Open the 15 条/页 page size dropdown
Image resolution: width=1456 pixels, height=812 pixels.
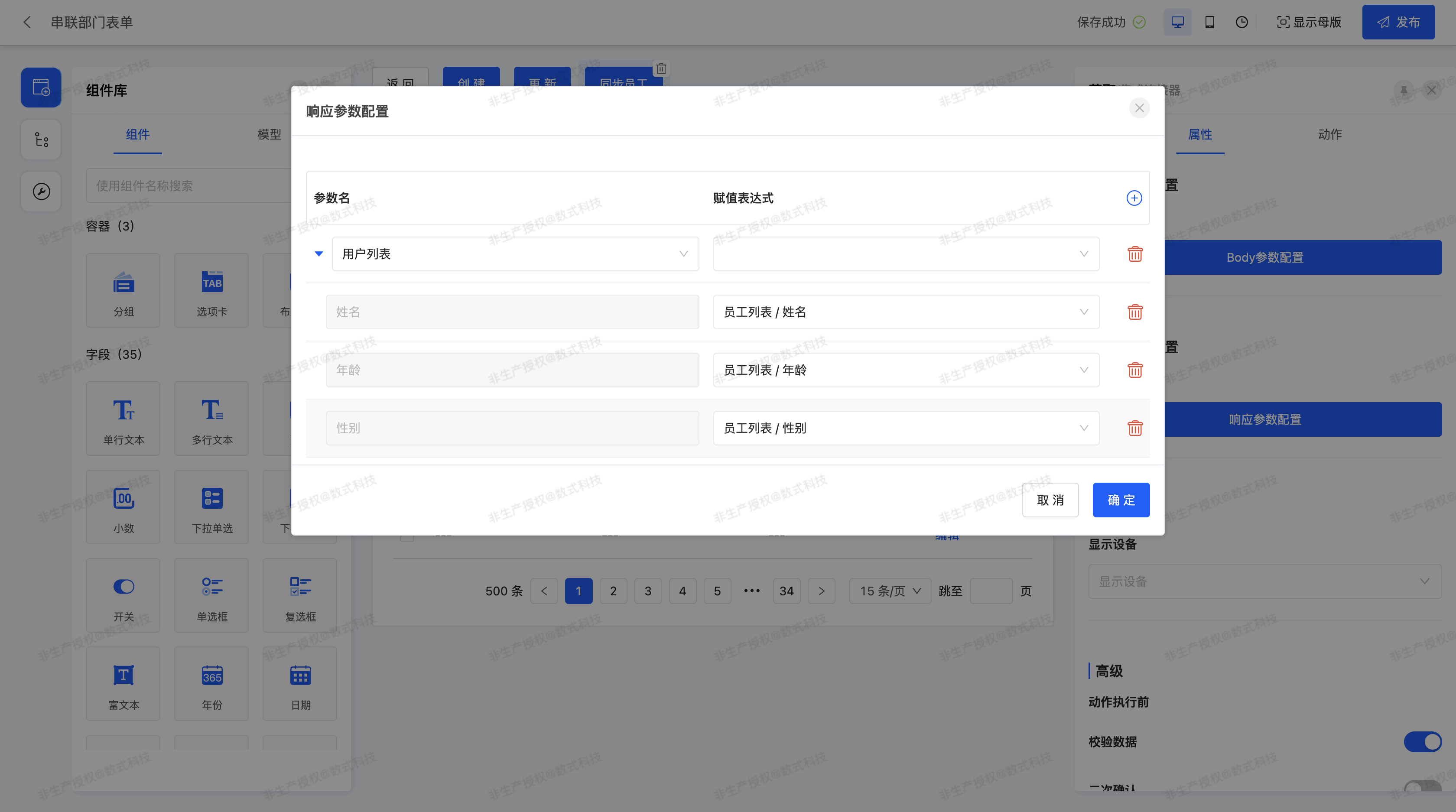tap(890, 591)
